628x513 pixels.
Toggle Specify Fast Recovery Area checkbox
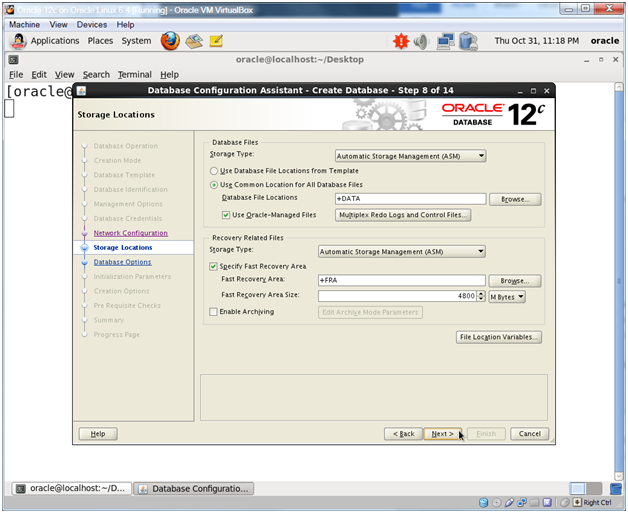point(213,266)
